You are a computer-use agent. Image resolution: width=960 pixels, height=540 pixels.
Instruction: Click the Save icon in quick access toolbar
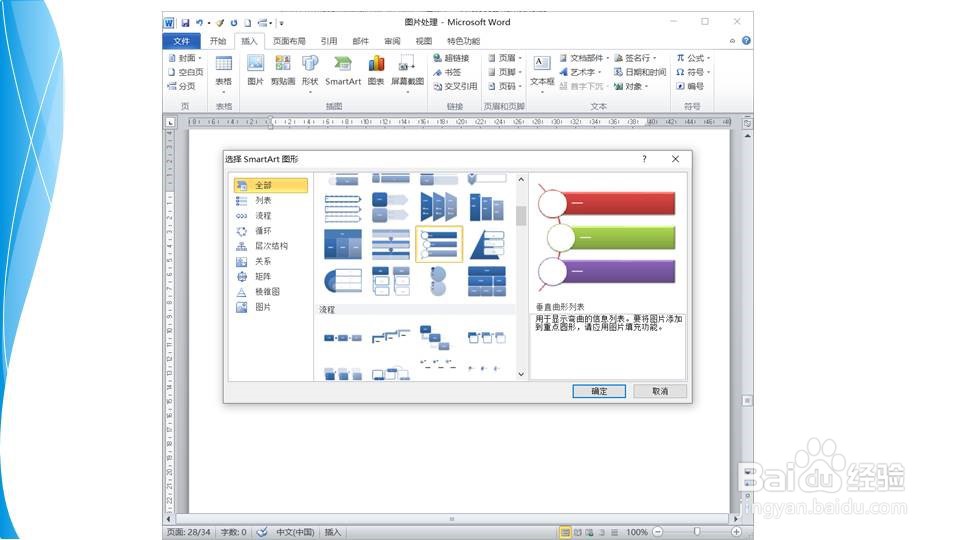point(186,23)
